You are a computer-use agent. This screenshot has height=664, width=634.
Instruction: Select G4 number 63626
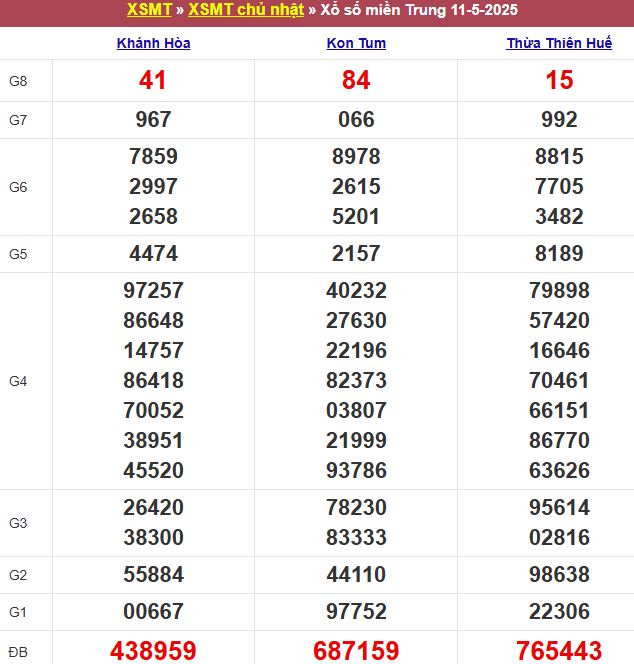(x=559, y=470)
